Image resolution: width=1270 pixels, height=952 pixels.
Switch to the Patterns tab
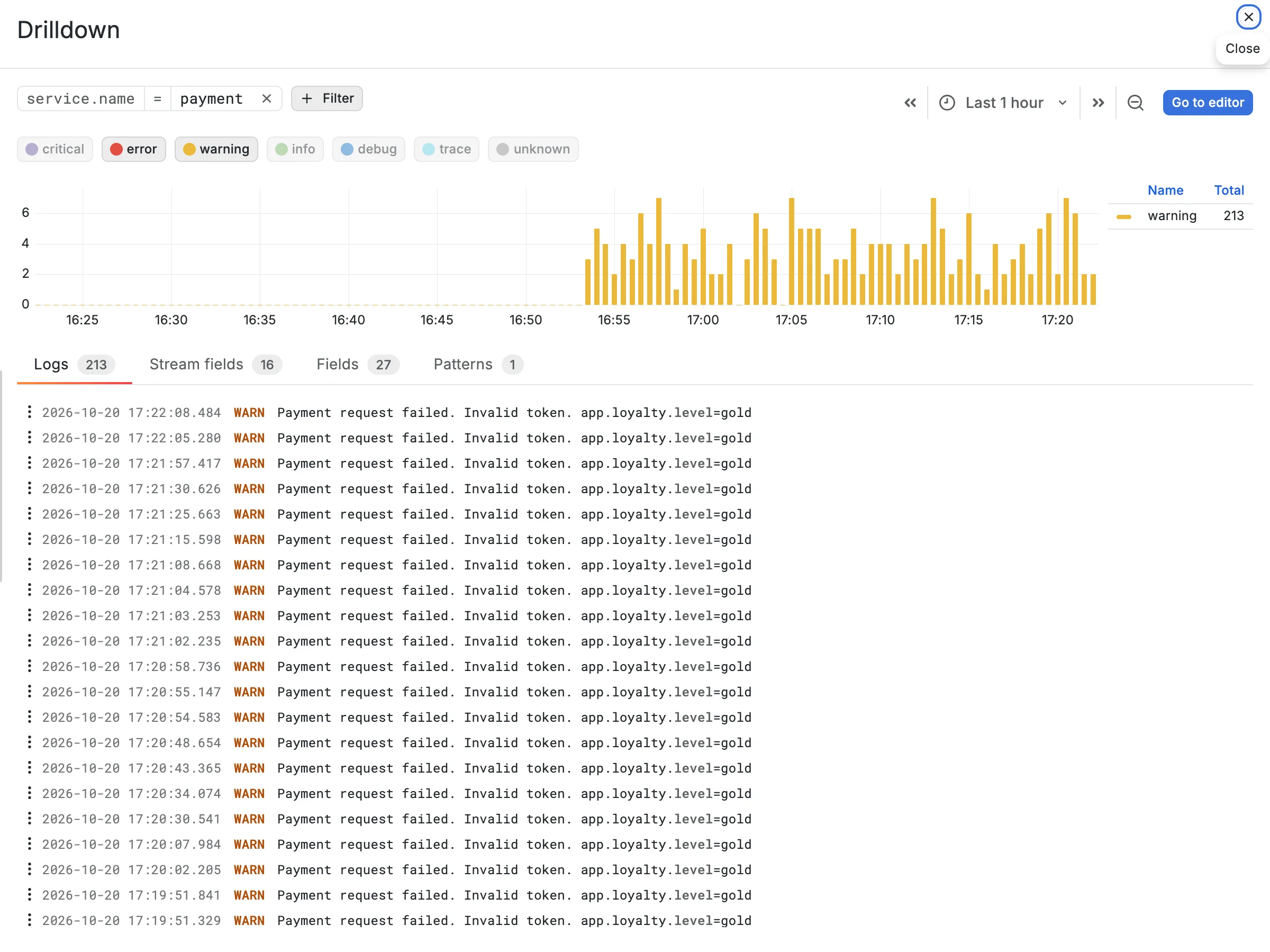(478, 365)
